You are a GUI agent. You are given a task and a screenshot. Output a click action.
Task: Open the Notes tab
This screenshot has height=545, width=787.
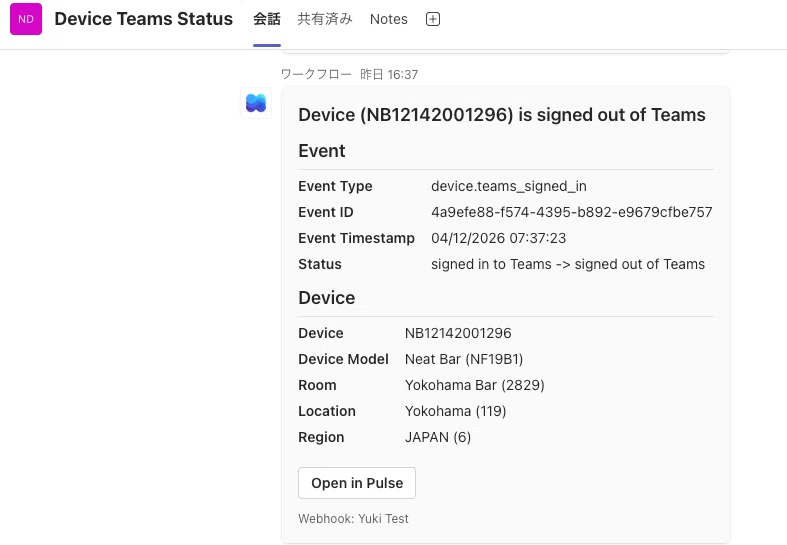(x=388, y=19)
